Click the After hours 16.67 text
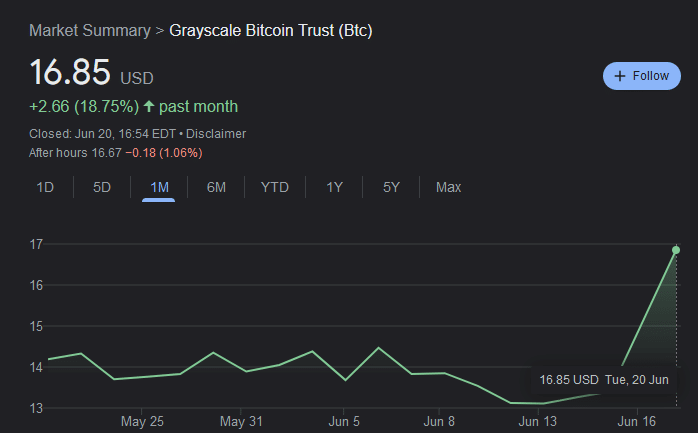Screen dimensions: 698x433 75,153
